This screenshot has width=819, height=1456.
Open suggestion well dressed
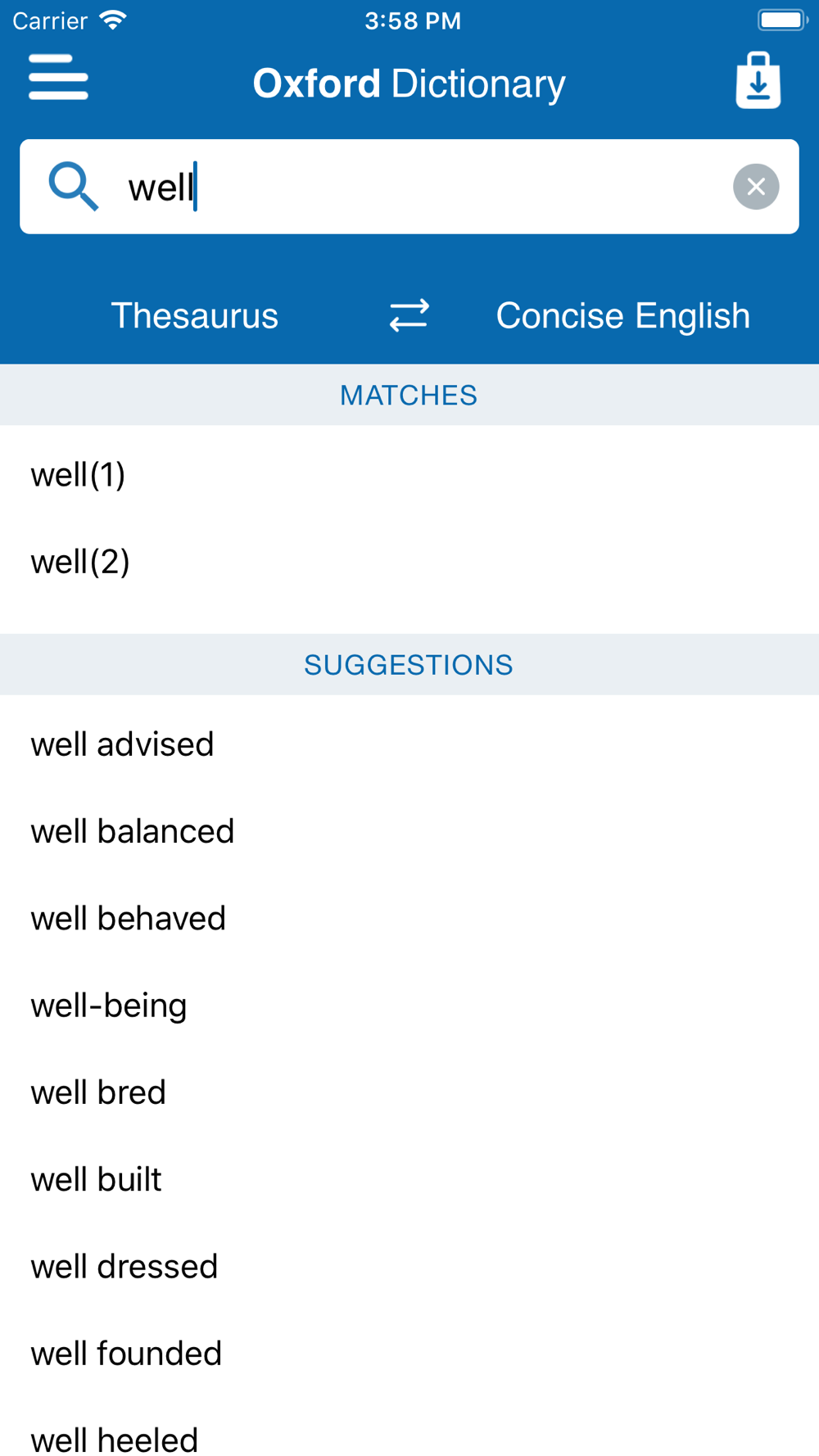click(409, 1267)
